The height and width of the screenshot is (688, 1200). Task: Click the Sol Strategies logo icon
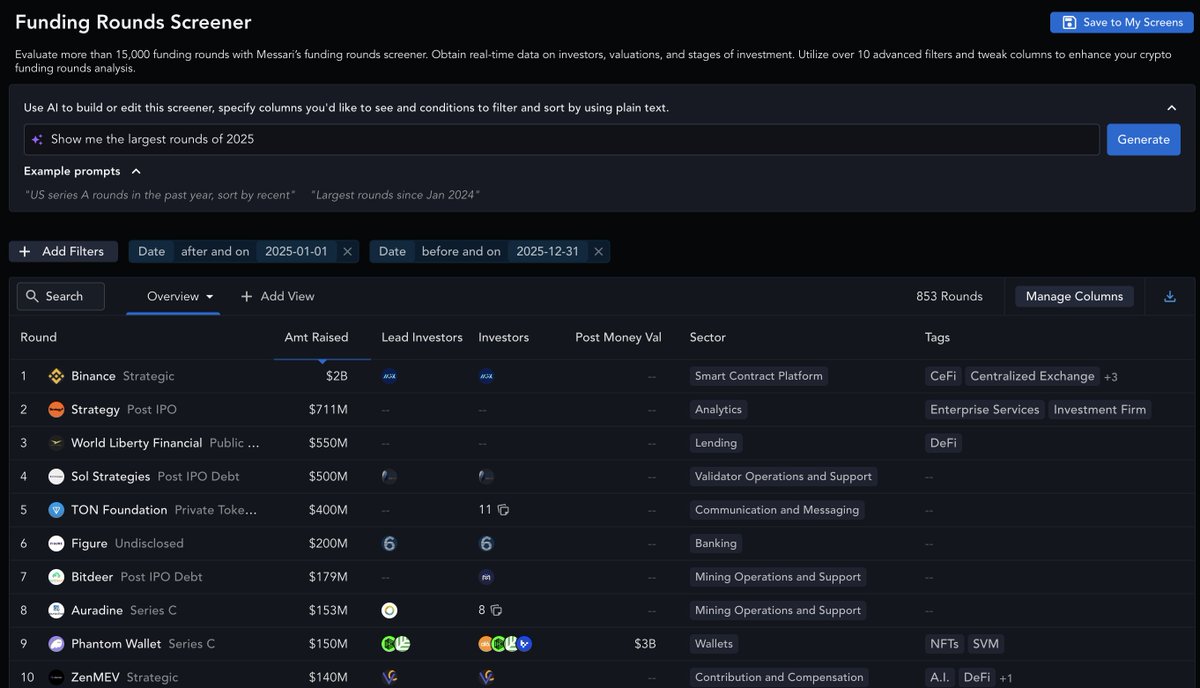[56, 477]
